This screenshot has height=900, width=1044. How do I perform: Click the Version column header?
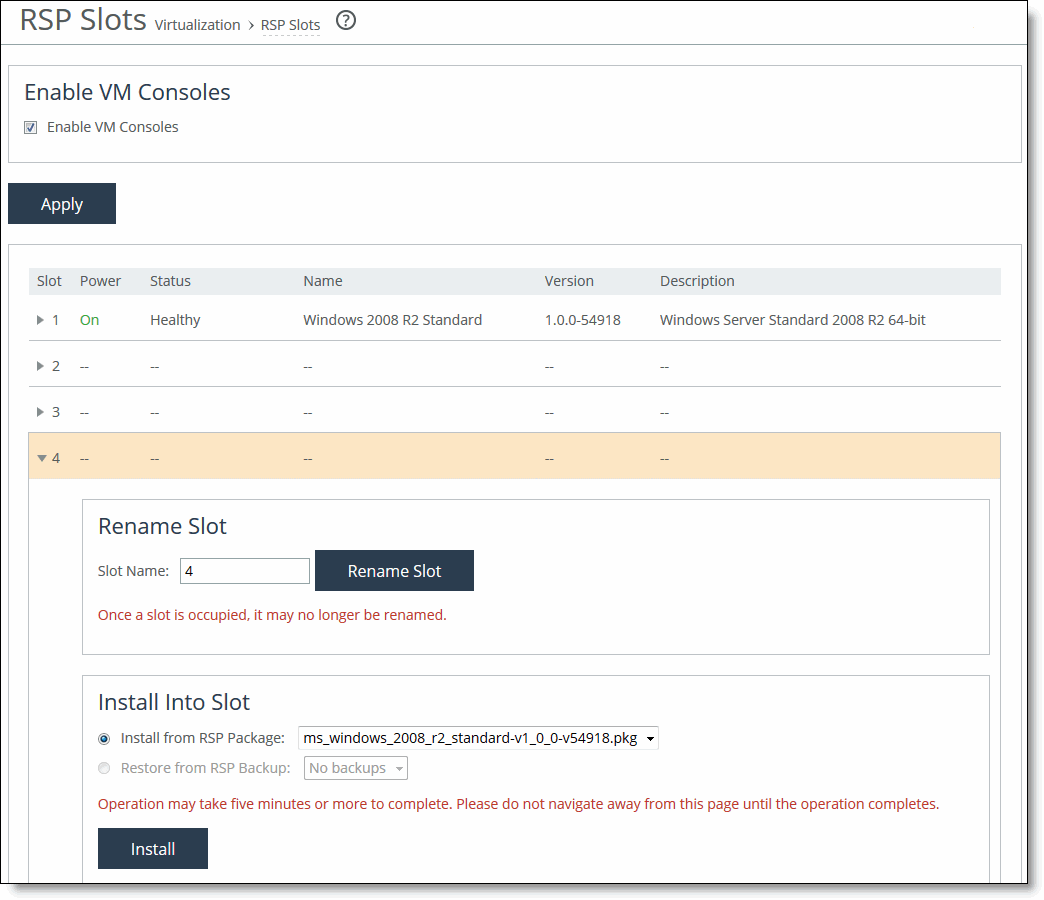point(569,281)
